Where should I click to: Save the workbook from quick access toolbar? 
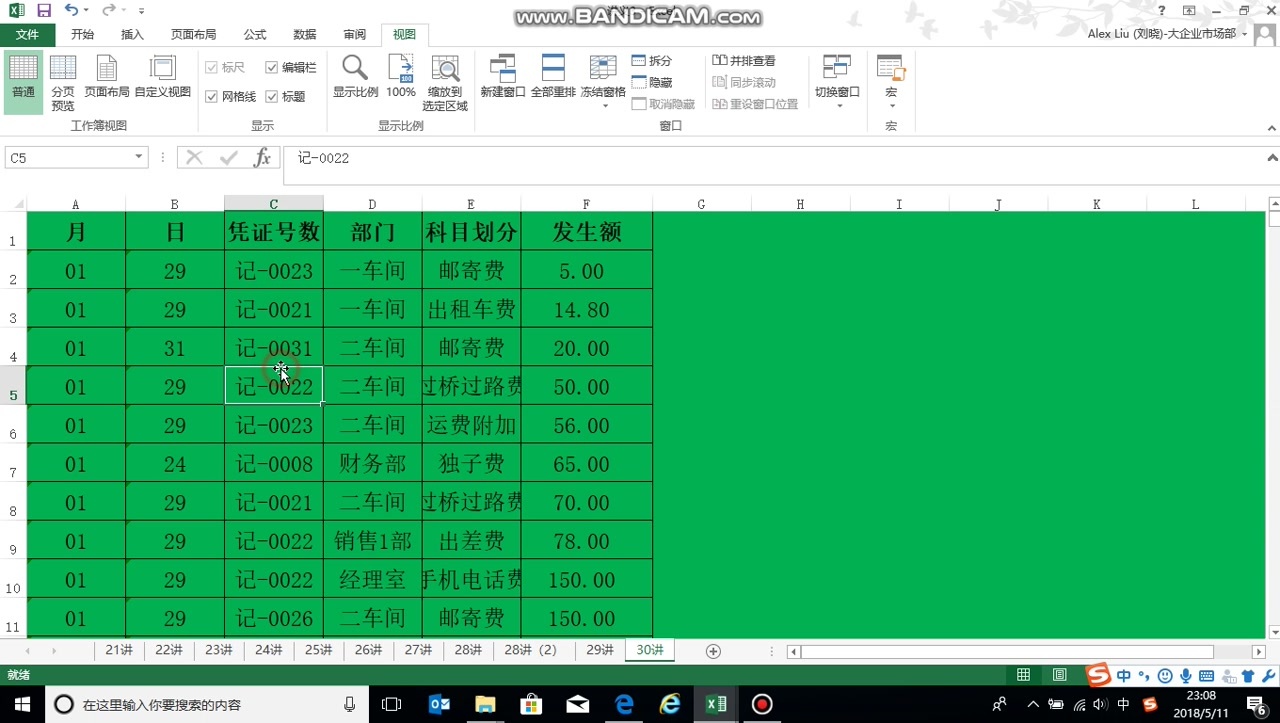coord(44,10)
